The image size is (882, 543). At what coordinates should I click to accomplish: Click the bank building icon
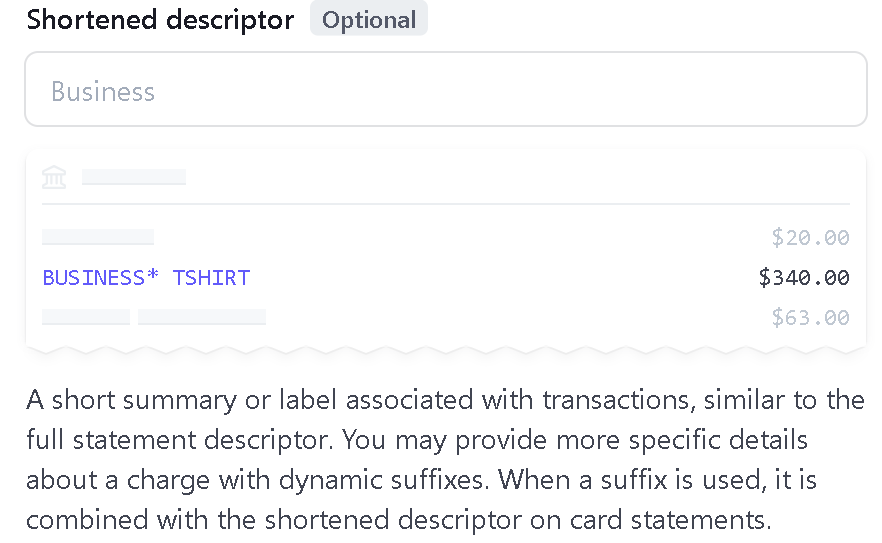[x=54, y=177]
